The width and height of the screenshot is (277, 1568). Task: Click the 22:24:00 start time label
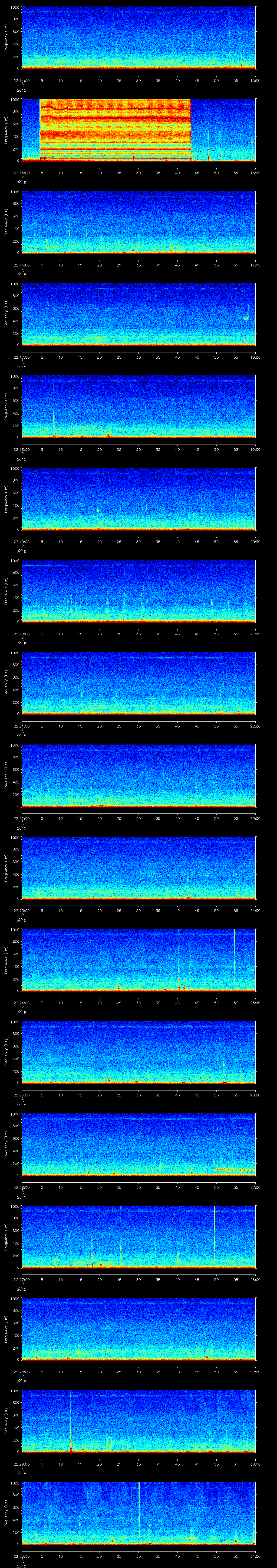point(21,1003)
